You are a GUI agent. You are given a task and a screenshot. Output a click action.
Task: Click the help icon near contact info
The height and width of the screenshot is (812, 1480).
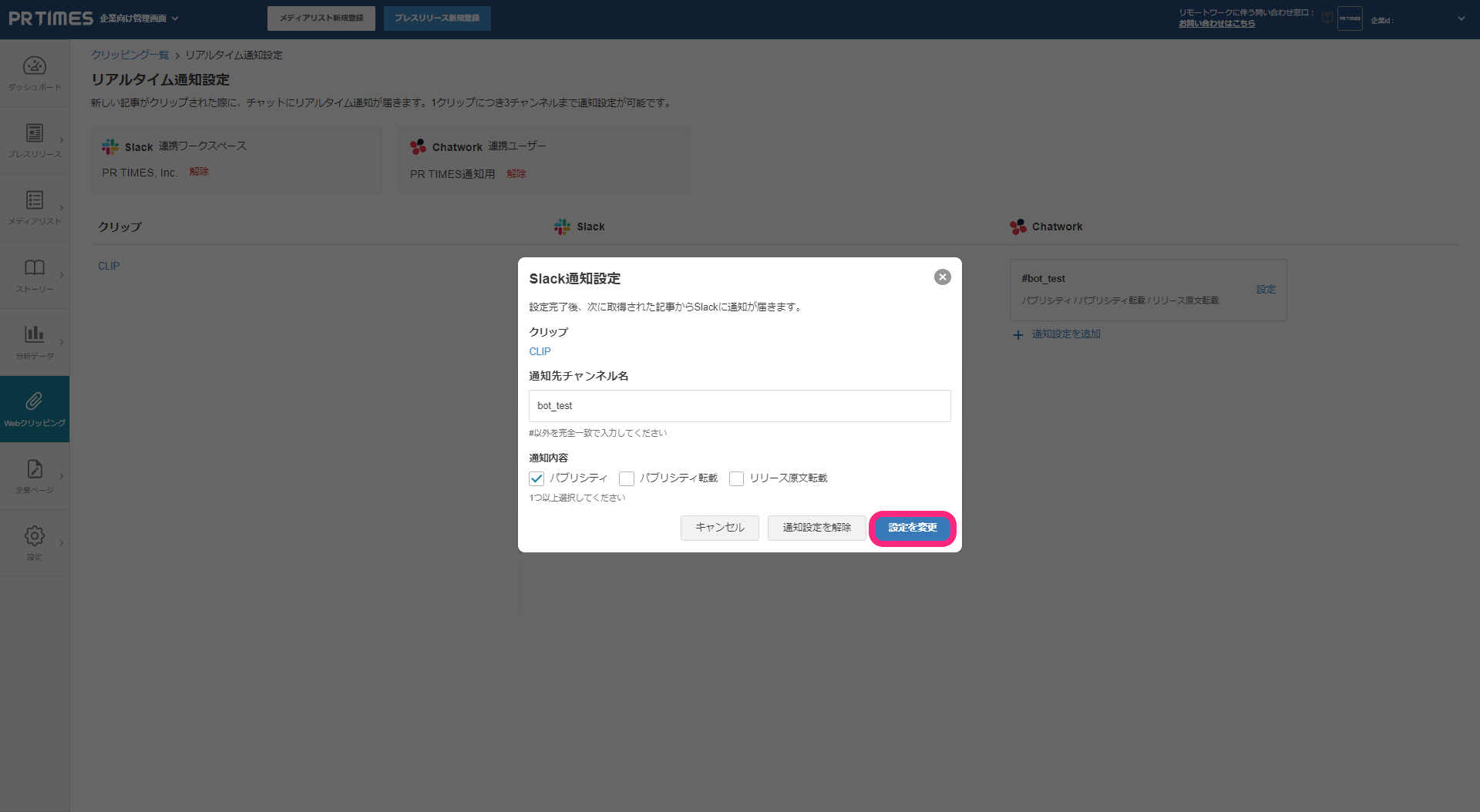pyautogui.click(x=1327, y=18)
